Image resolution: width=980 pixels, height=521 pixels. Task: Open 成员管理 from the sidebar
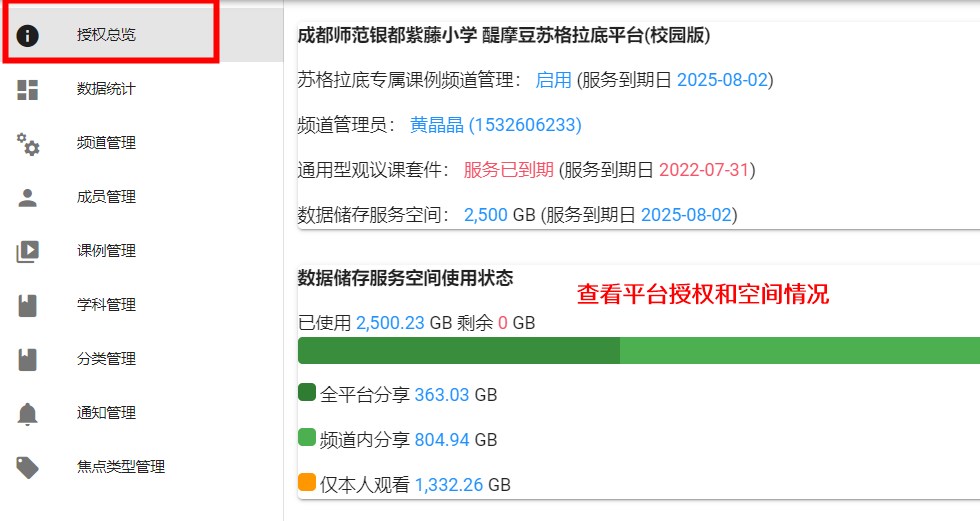click(106, 197)
